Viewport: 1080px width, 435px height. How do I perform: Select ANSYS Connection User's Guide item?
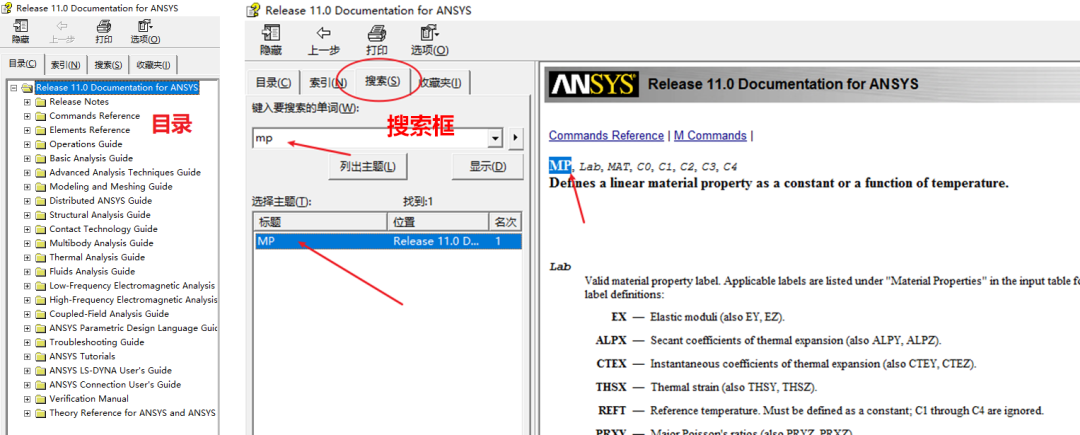pos(115,384)
